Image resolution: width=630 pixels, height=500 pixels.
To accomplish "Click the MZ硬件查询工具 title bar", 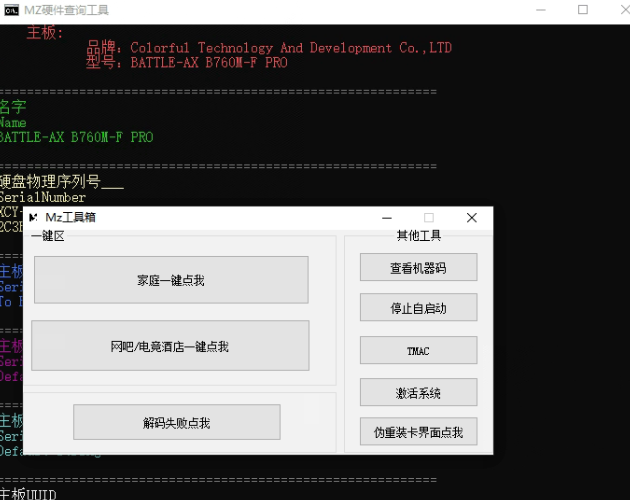I will tap(300, 10).
